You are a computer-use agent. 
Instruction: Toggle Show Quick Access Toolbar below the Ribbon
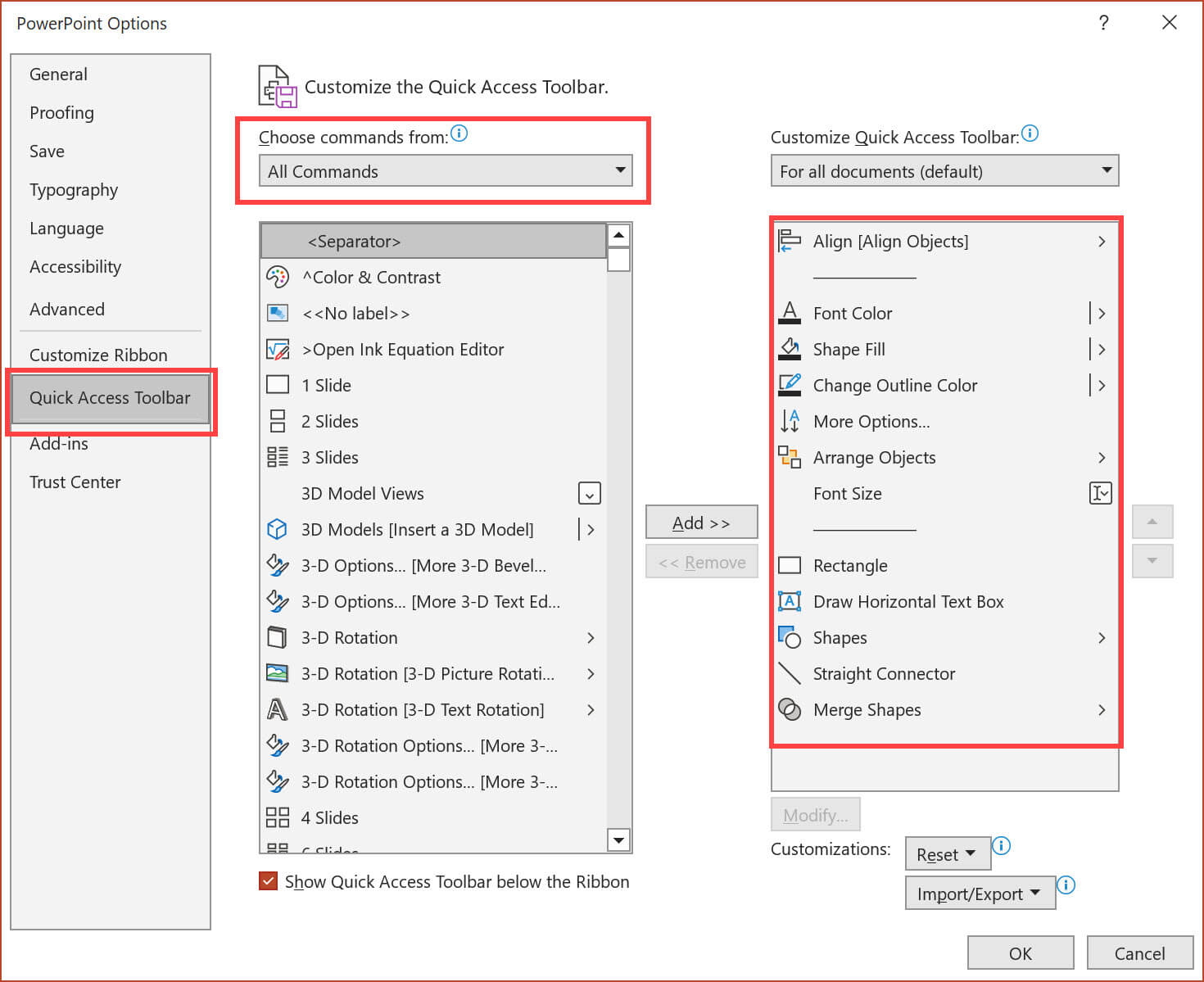268,881
